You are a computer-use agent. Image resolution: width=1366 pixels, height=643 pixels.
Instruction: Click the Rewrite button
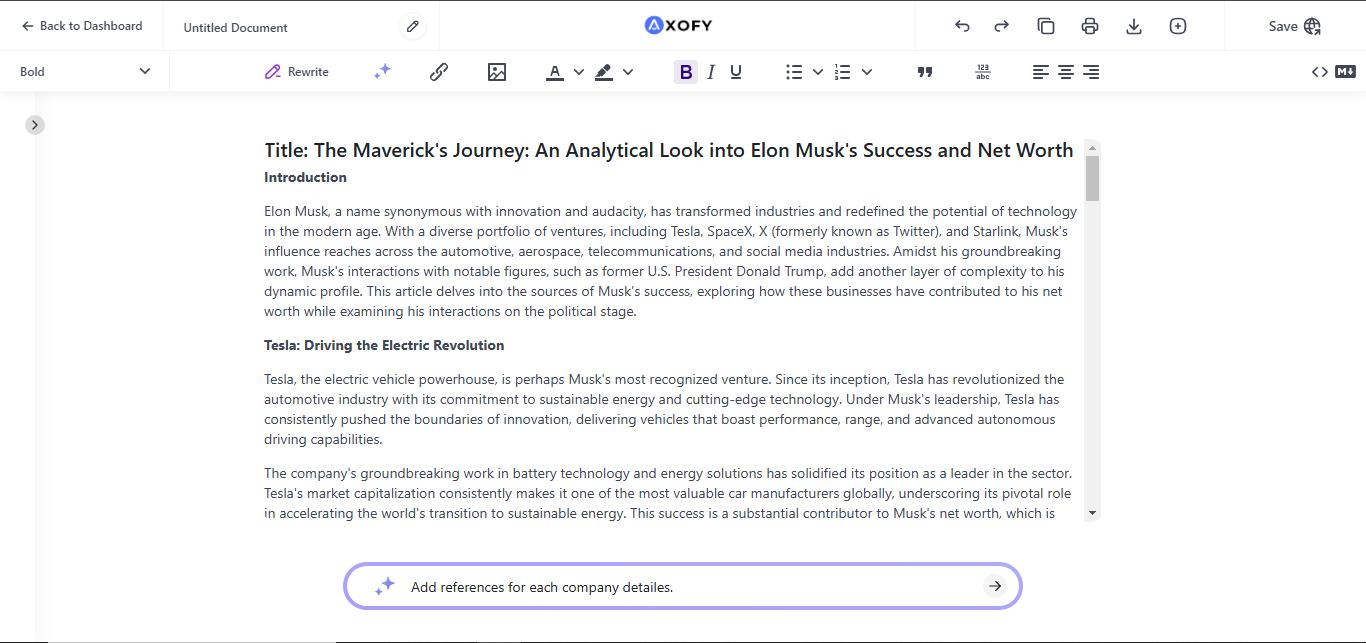[x=297, y=72]
